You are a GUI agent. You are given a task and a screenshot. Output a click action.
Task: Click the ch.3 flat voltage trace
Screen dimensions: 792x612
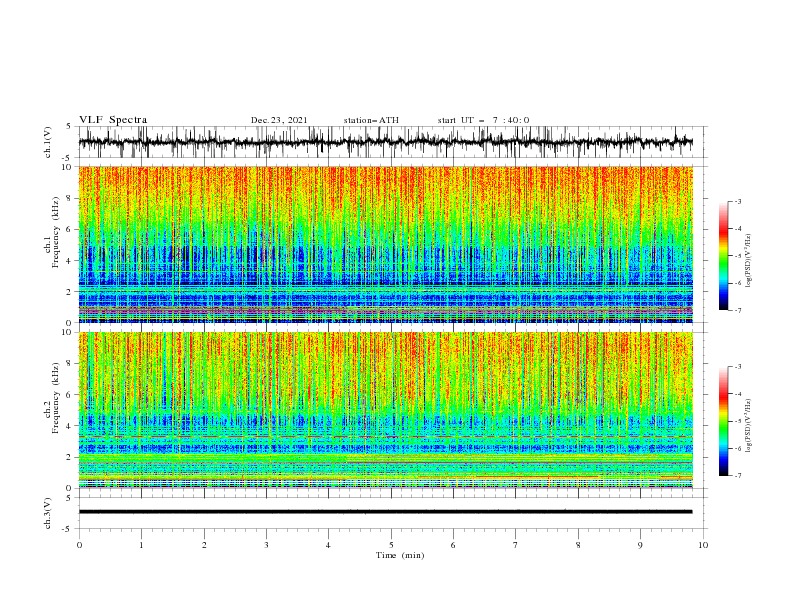385,512
